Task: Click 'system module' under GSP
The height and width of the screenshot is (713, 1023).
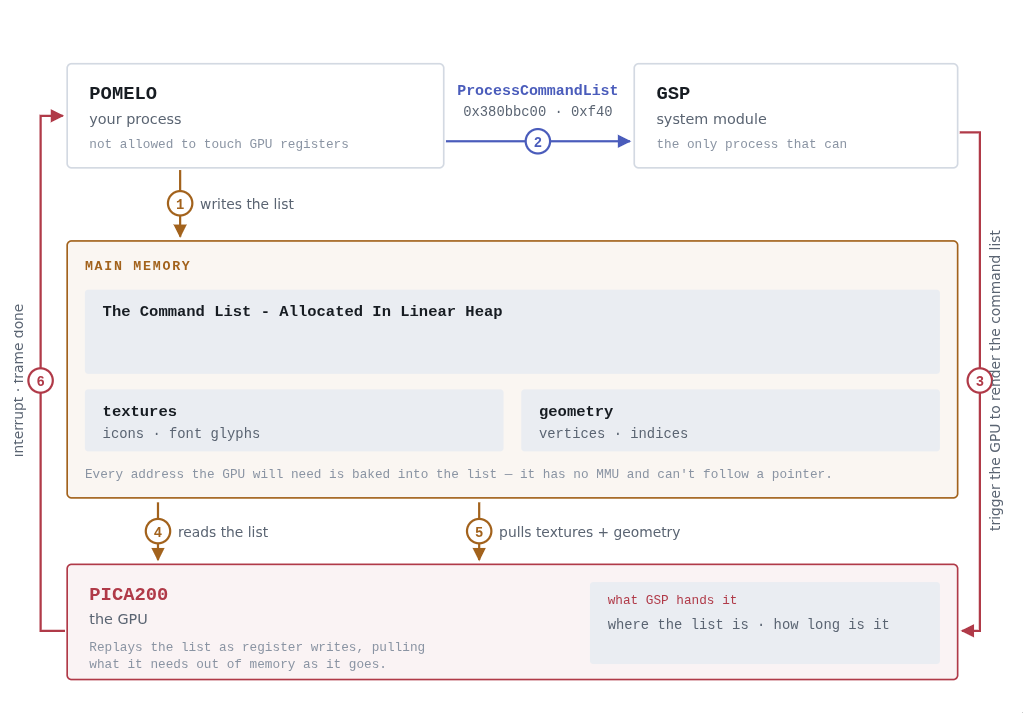Action: point(711,119)
